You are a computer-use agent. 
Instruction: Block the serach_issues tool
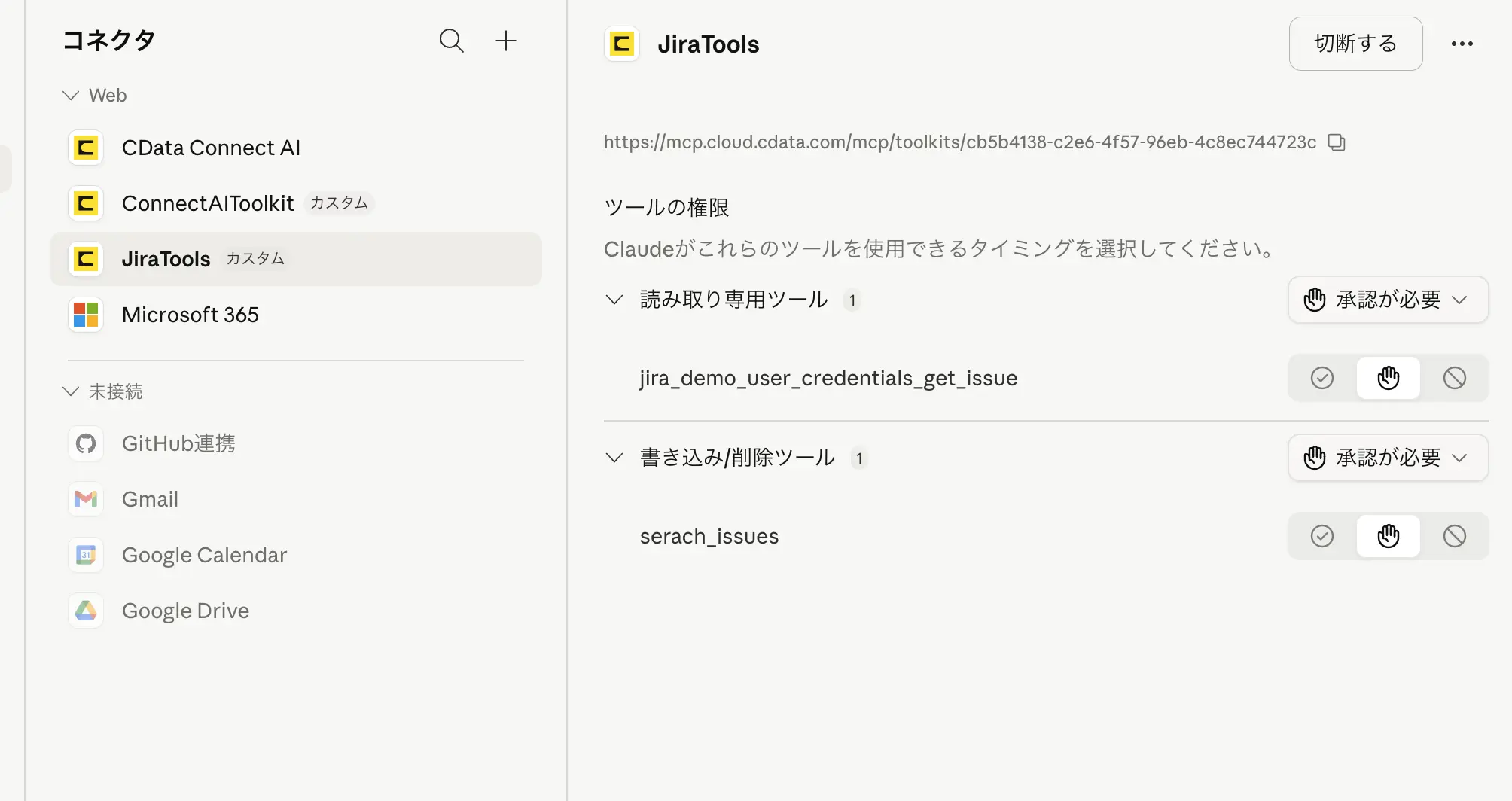1455,536
